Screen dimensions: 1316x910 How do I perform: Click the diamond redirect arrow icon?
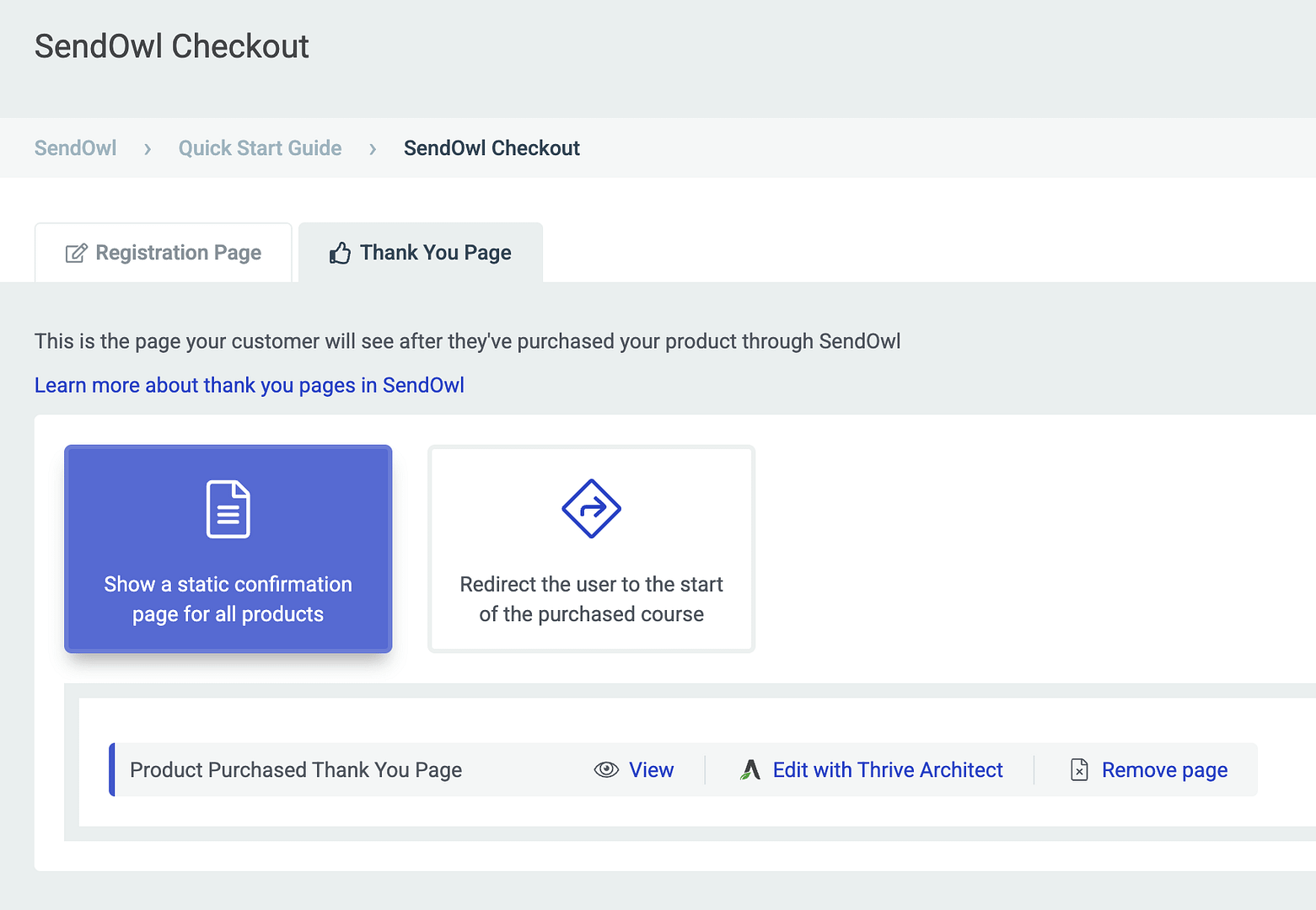tap(591, 508)
